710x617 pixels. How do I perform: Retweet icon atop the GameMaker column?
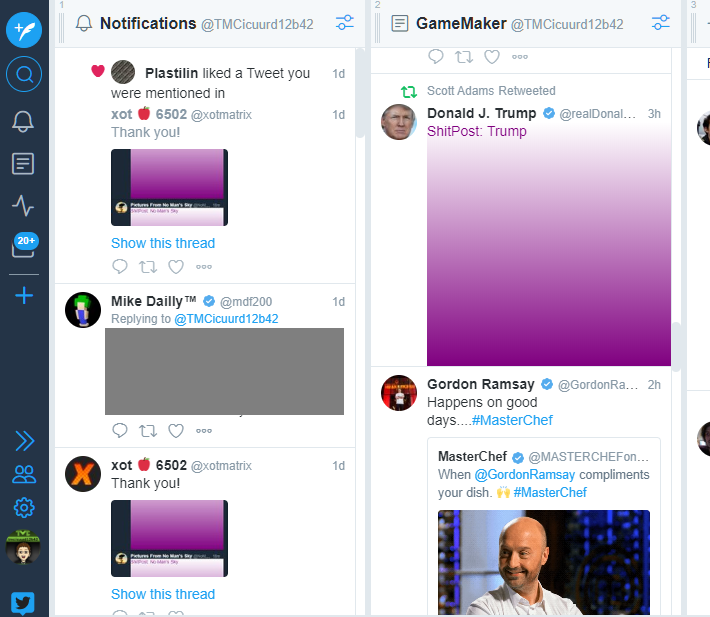click(464, 57)
